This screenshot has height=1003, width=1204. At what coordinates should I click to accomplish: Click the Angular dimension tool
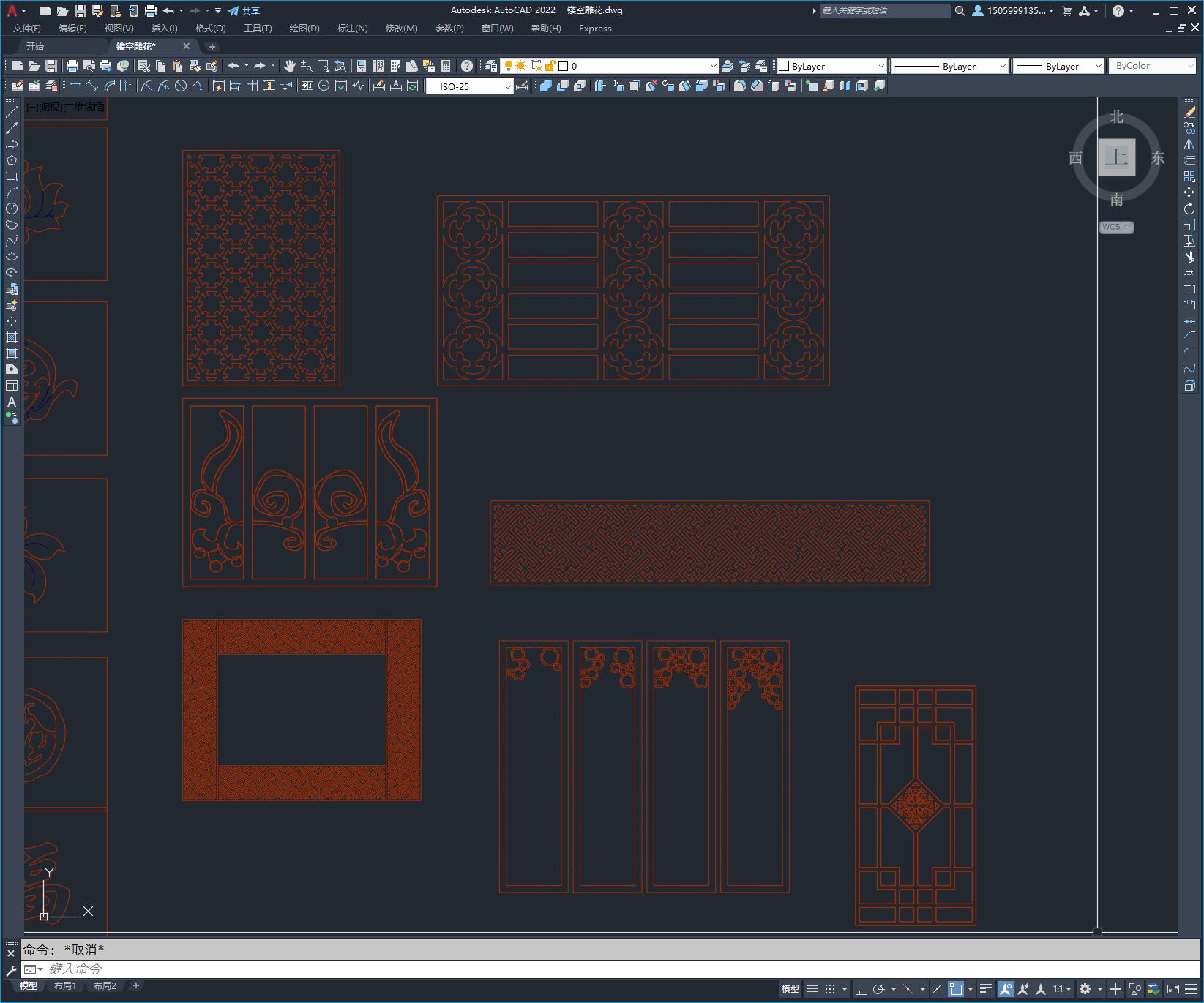click(x=198, y=86)
